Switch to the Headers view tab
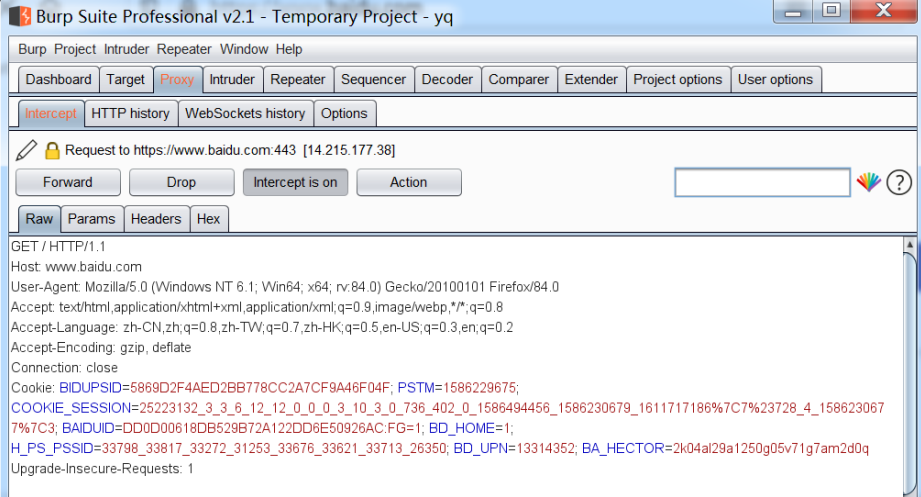Viewport: 921px width, 497px height. [x=156, y=219]
